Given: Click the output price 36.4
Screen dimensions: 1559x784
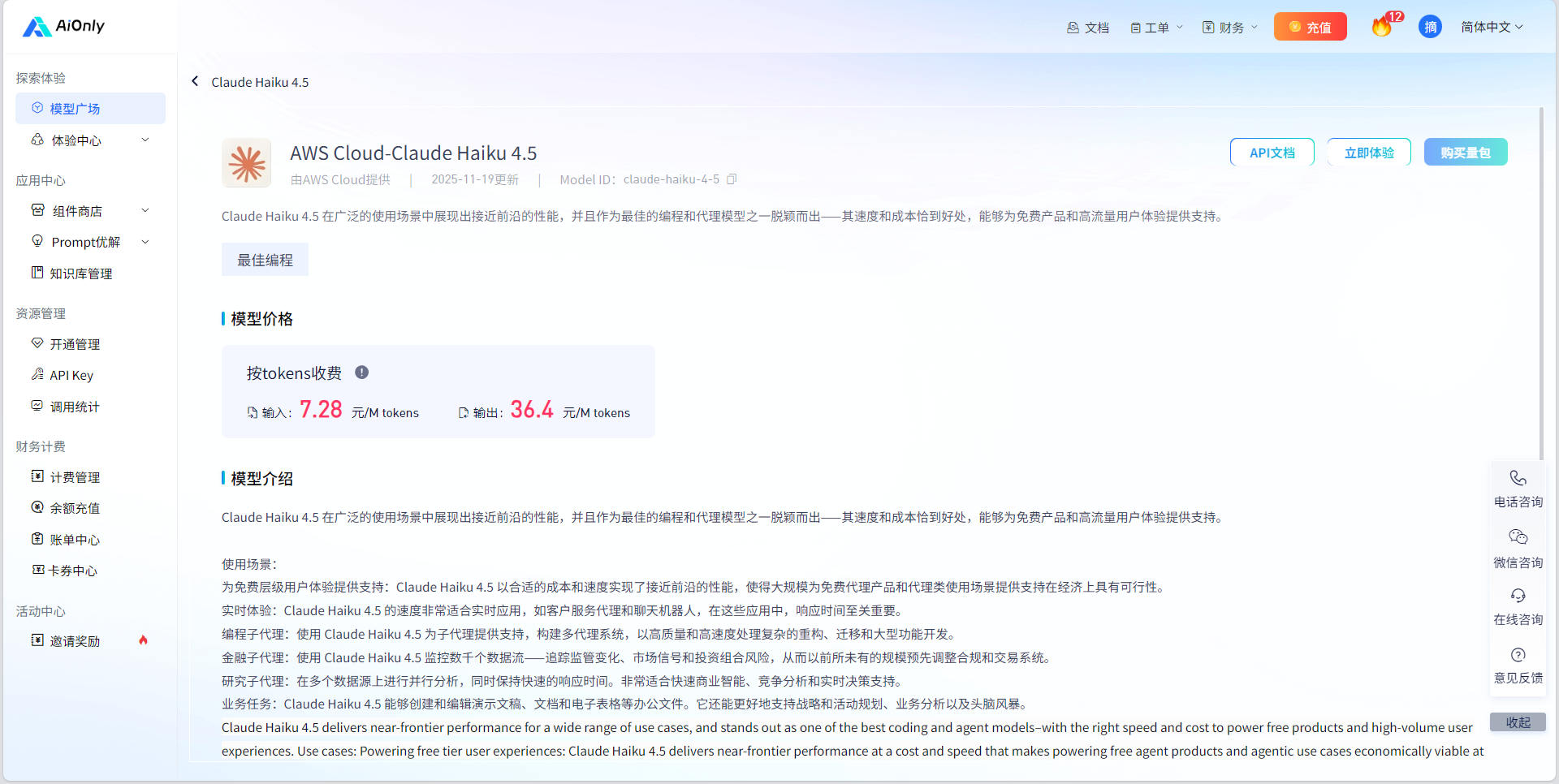Looking at the screenshot, I should tap(532, 409).
